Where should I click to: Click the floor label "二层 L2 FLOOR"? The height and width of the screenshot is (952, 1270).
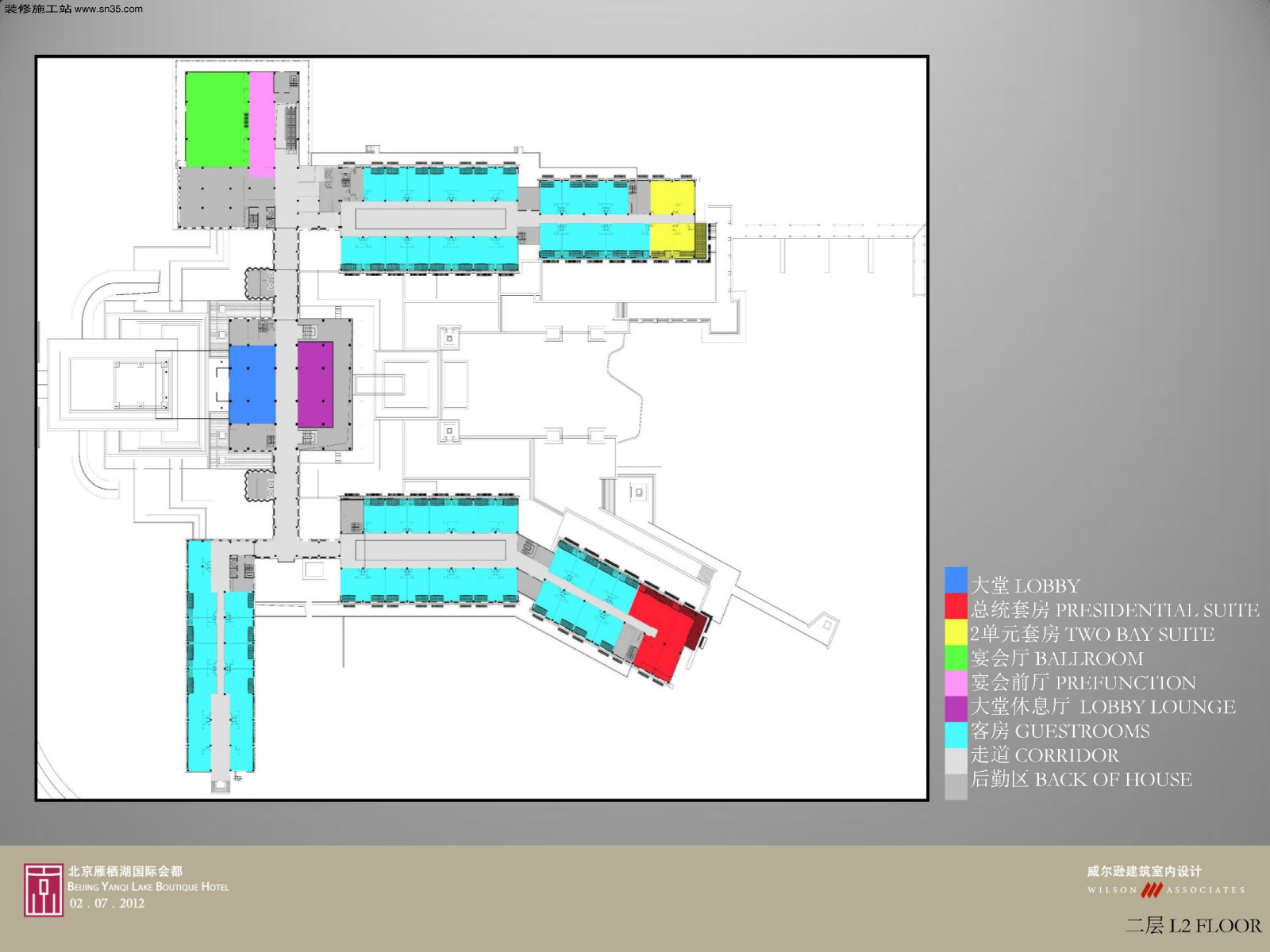[x=1194, y=926]
